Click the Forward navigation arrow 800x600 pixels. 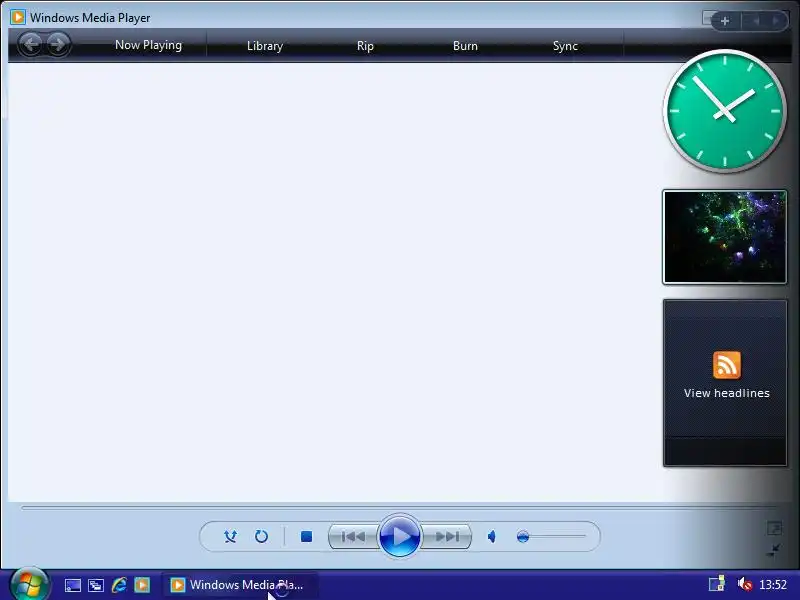pyautogui.click(x=58, y=44)
